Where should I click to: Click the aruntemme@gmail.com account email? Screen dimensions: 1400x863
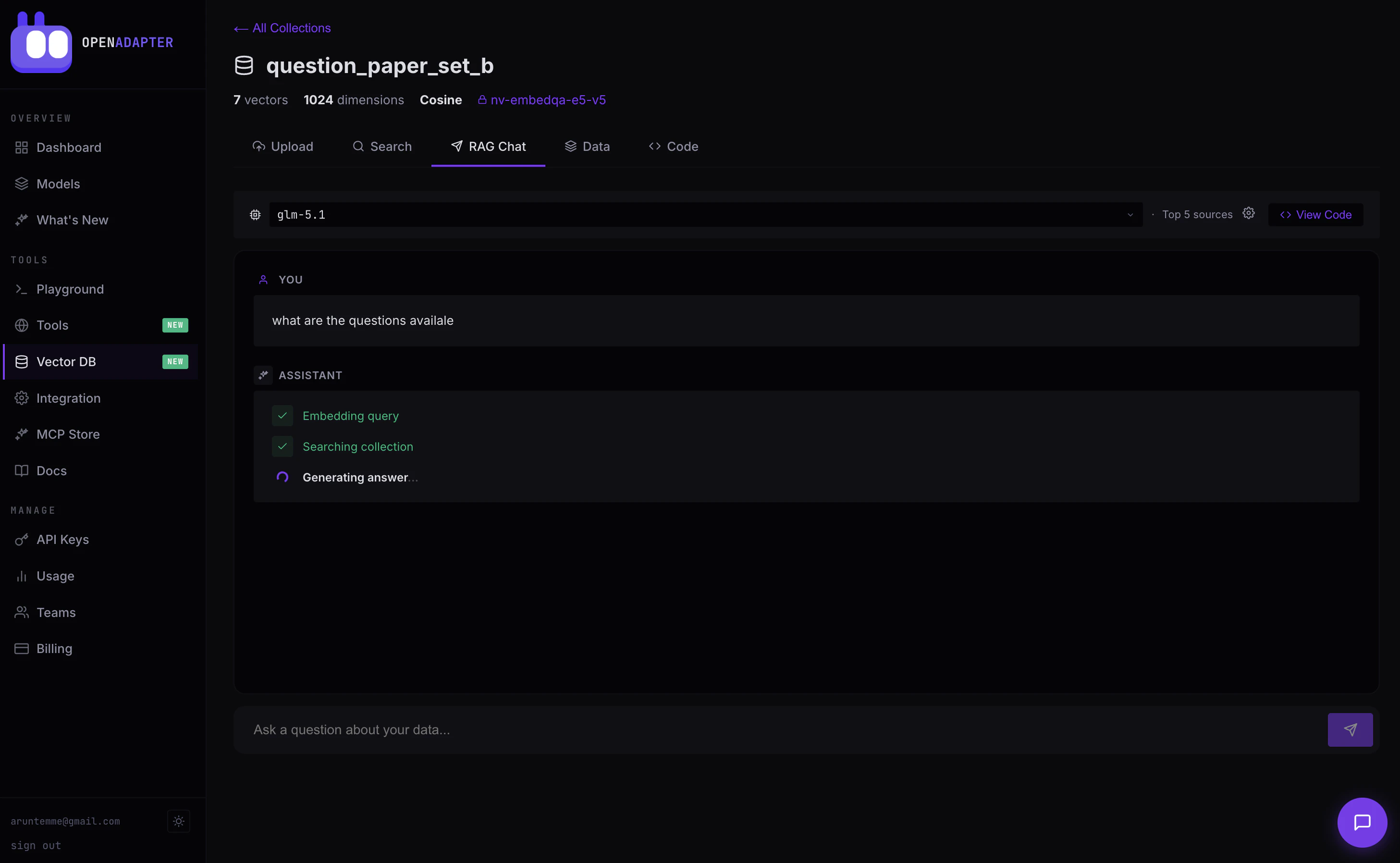(65, 821)
